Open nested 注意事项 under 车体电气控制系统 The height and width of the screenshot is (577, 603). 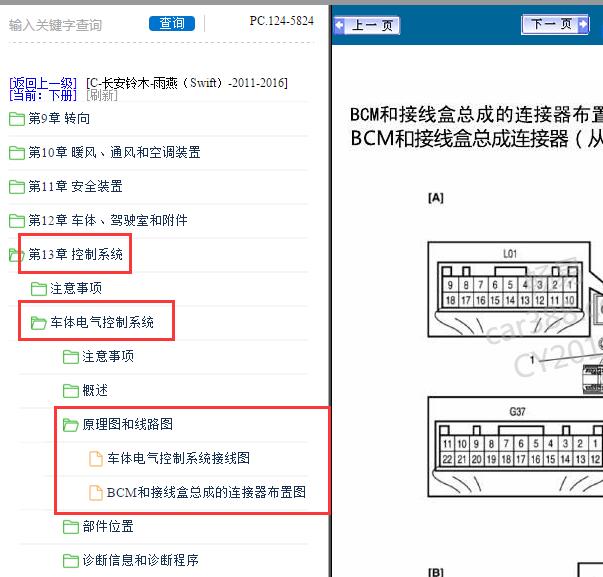click(108, 356)
